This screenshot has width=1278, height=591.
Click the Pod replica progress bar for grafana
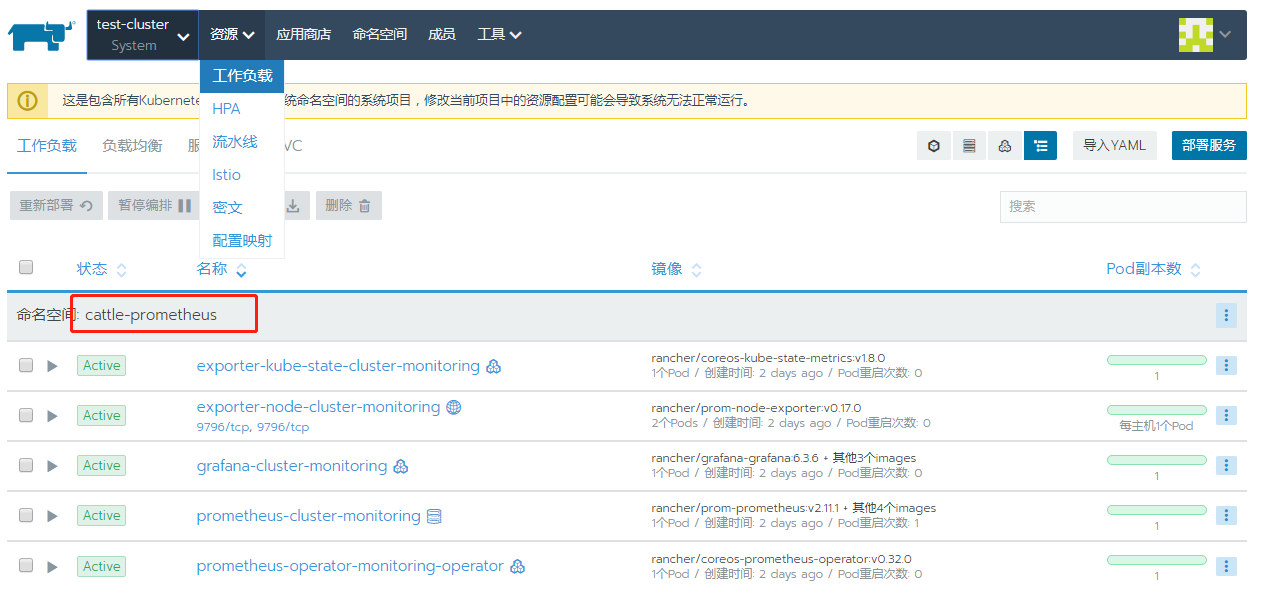[1156, 459]
